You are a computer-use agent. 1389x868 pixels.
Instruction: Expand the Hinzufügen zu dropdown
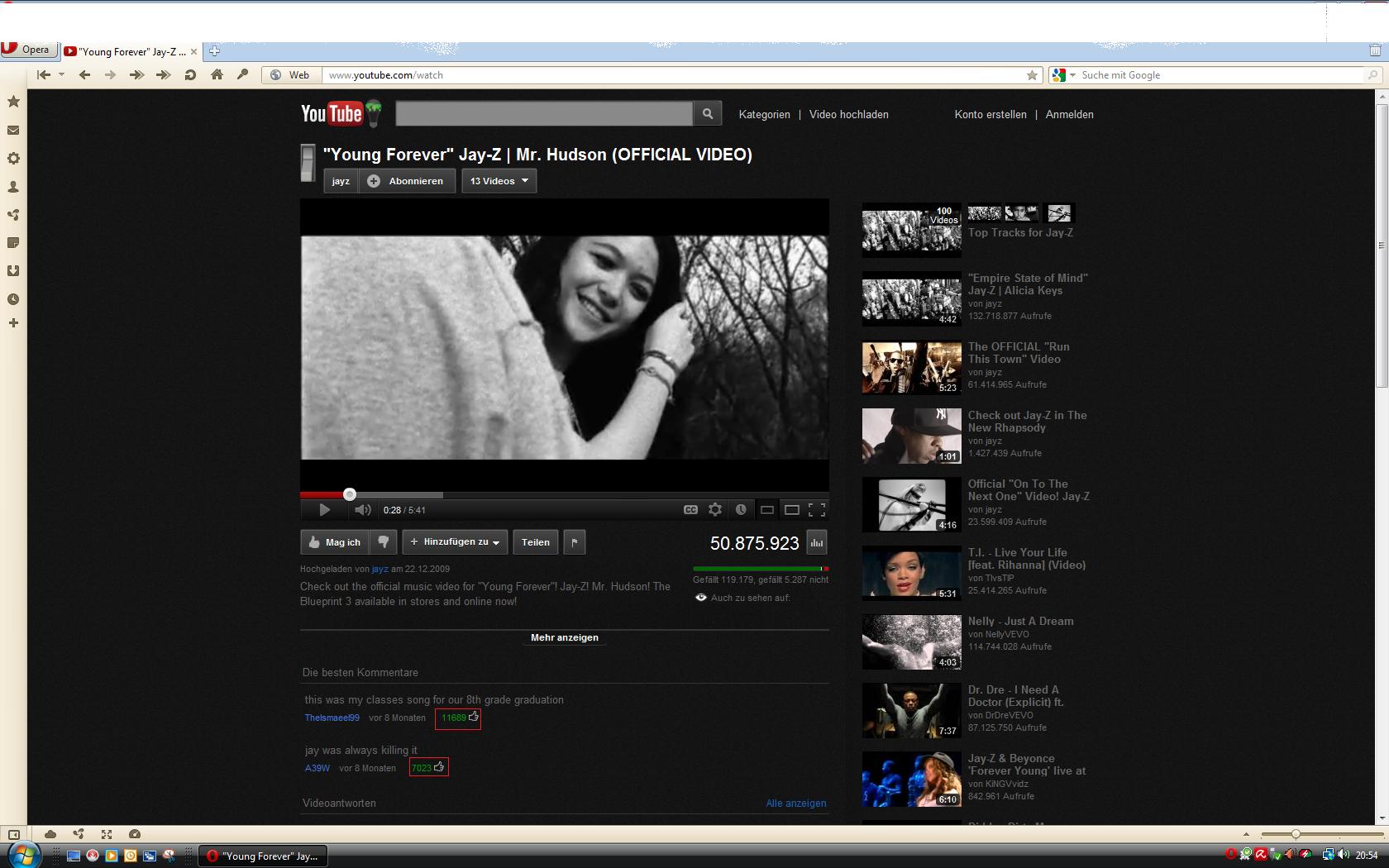tap(455, 542)
